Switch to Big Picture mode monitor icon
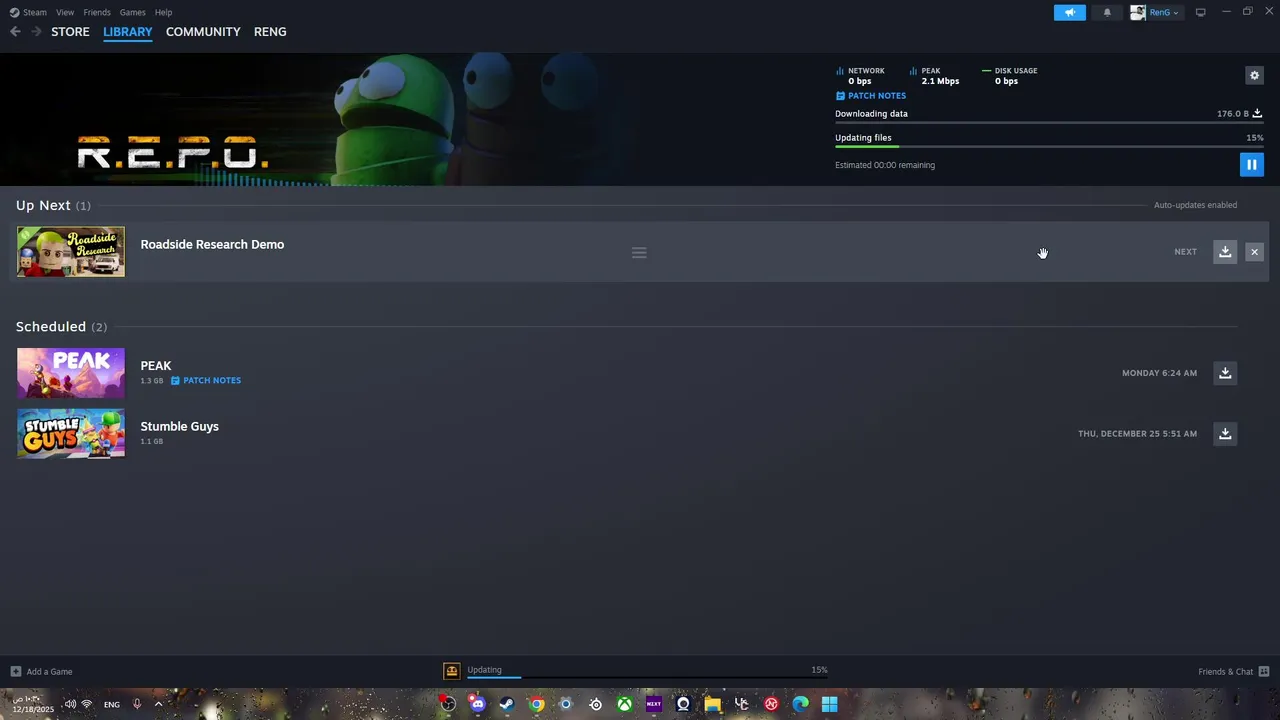The width and height of the screenshot is (1280, 720). 1200,12
